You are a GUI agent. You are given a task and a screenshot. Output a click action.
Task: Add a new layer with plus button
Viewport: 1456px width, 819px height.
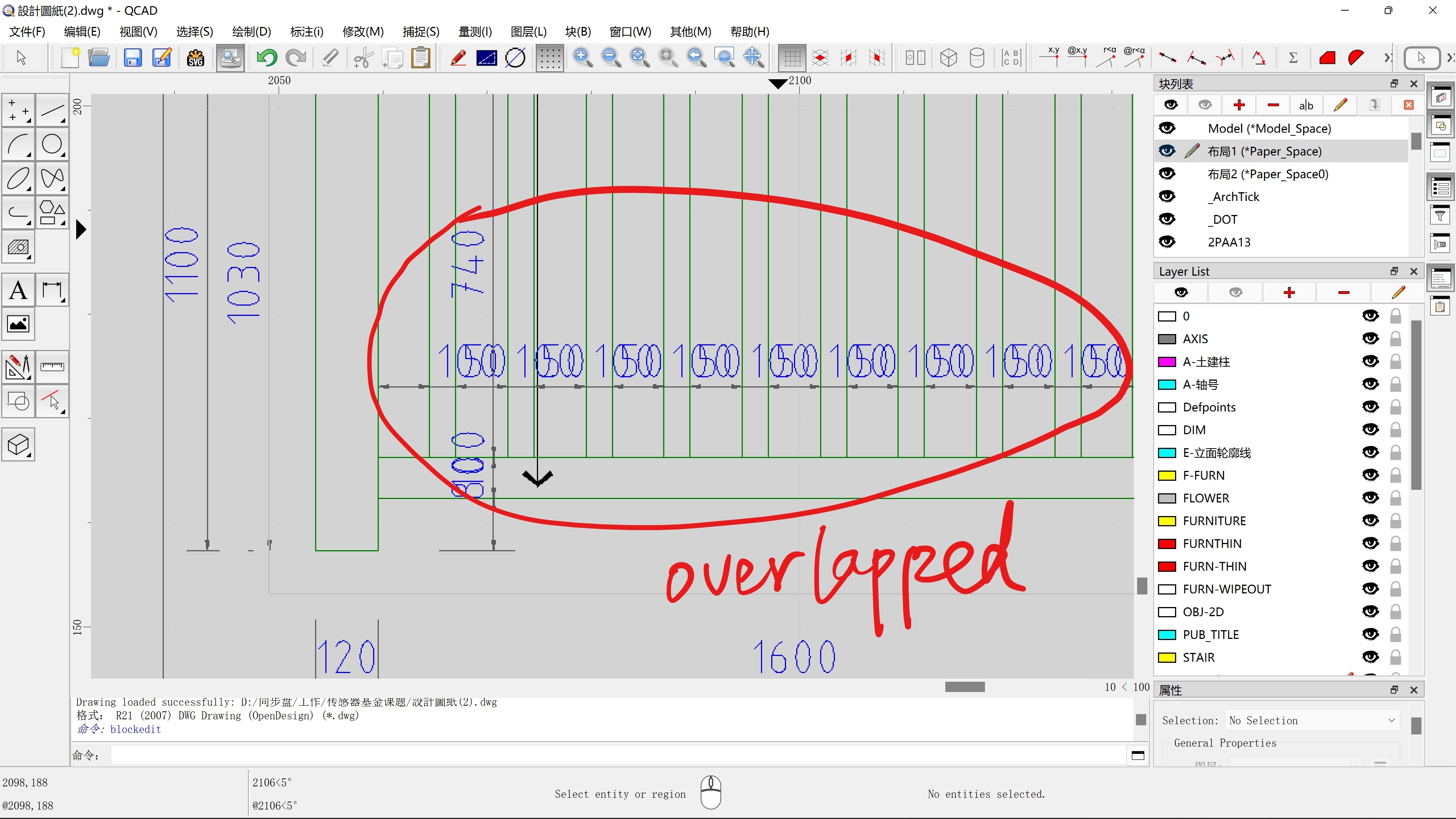pos(1289,292)
